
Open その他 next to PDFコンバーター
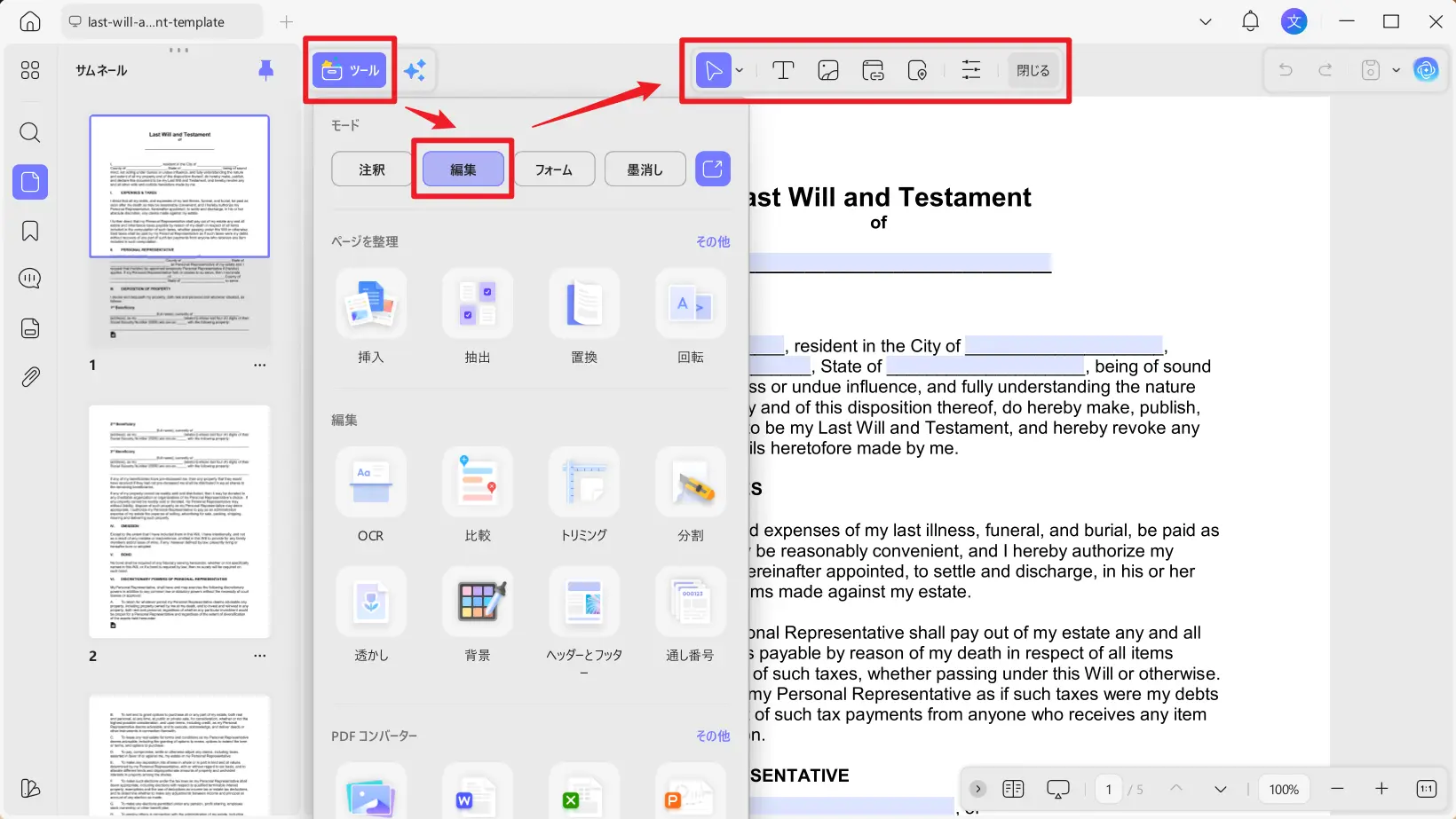click(x=713, y=736)
